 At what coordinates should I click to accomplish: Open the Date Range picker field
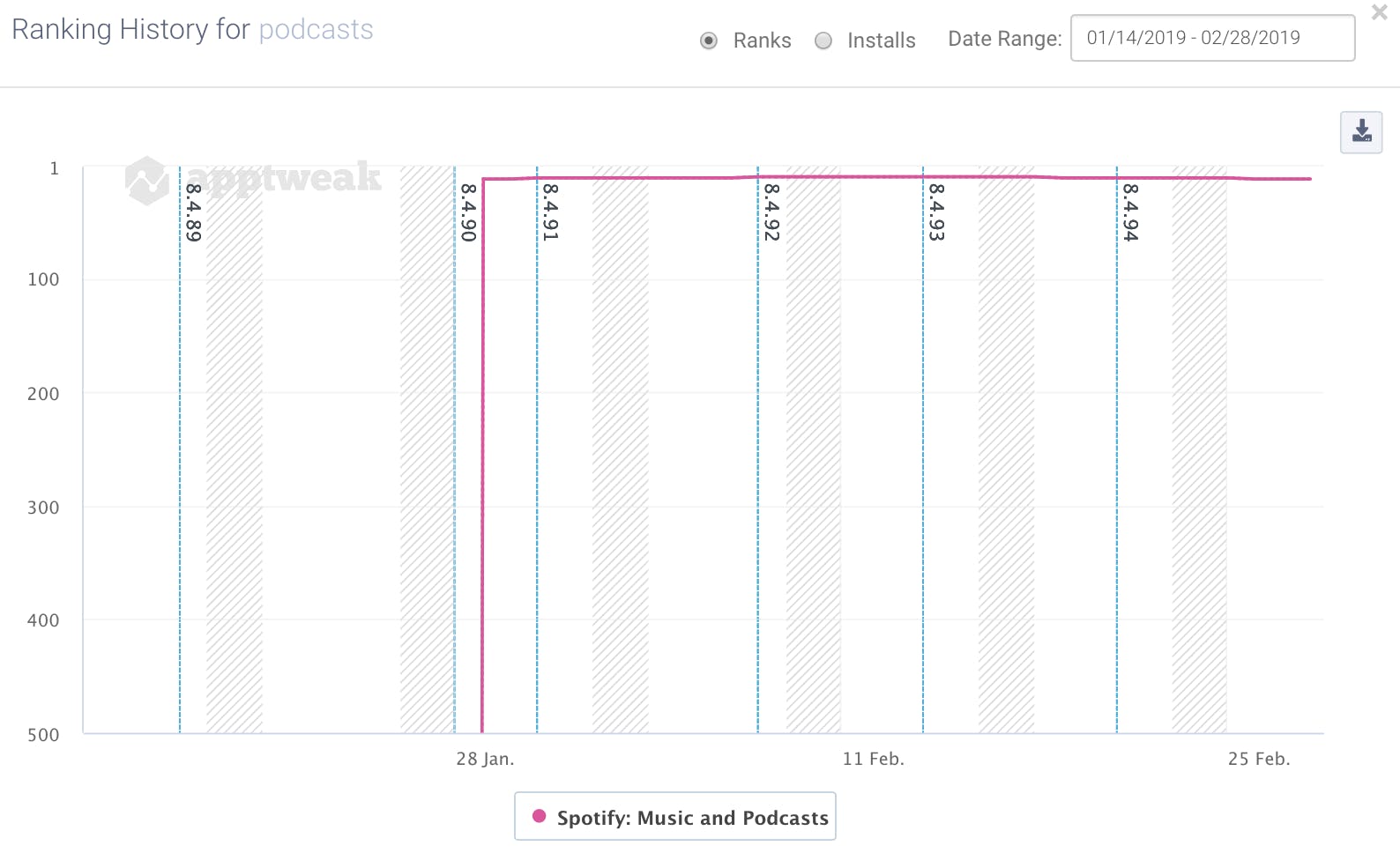[1212, 38]
